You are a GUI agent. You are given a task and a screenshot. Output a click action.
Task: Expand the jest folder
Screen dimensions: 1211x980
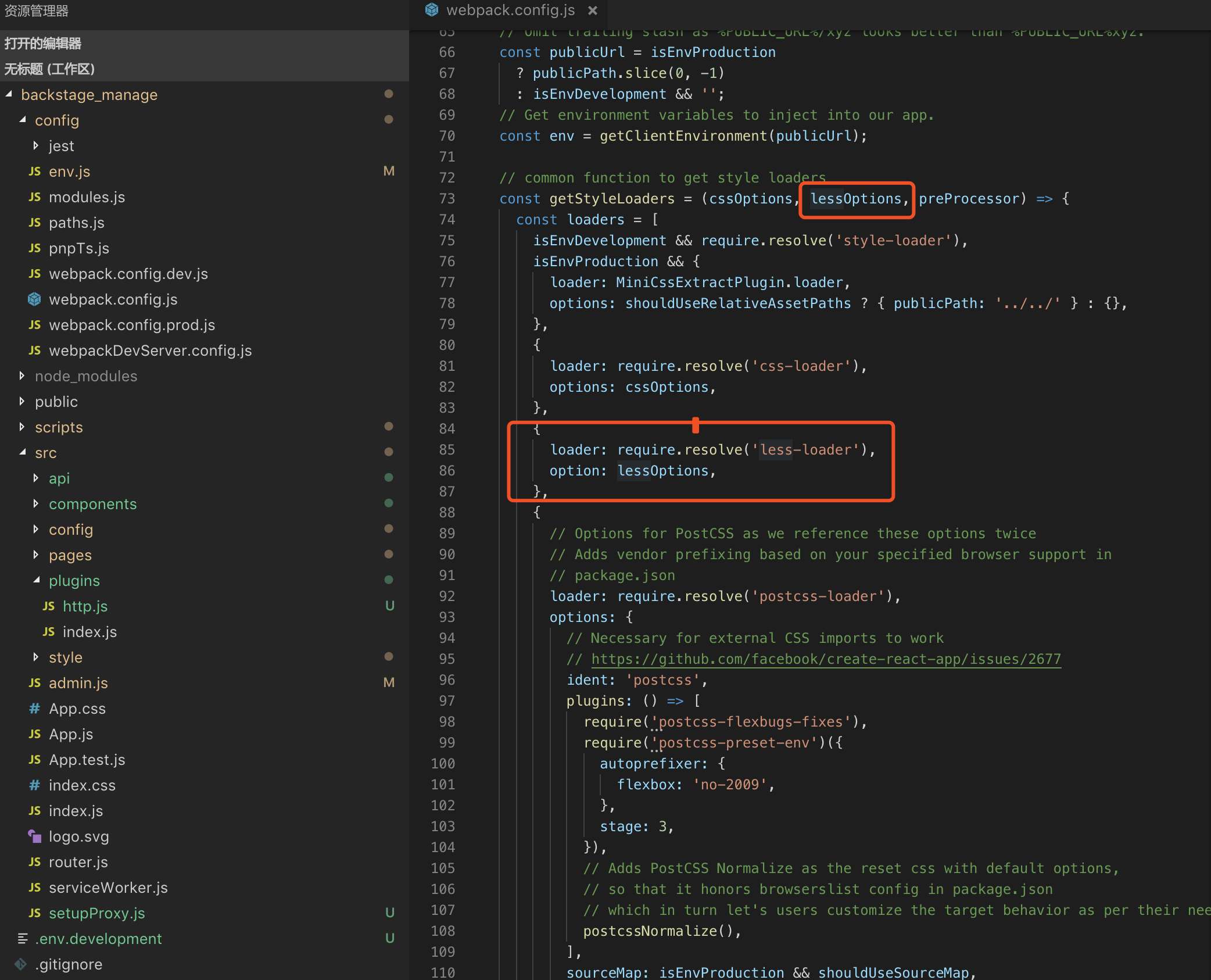tap(36, 145)
